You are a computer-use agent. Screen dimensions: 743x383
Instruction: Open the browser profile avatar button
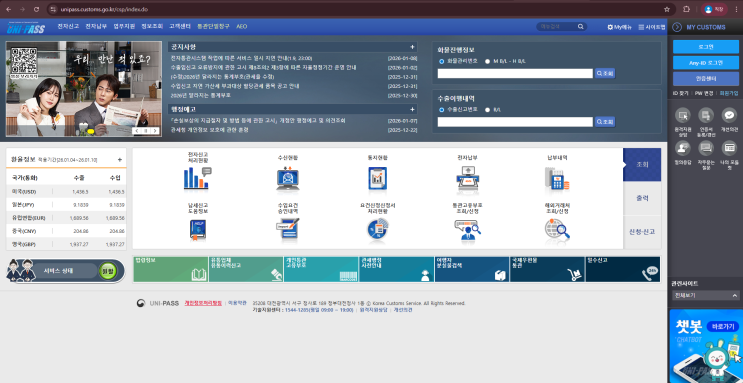[x=714, y=9]
